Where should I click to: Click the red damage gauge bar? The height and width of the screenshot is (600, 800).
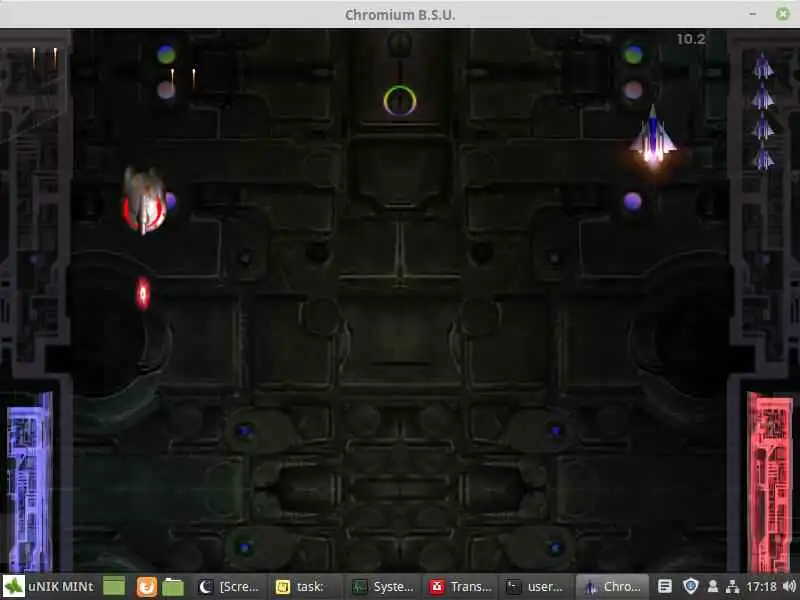770,482
